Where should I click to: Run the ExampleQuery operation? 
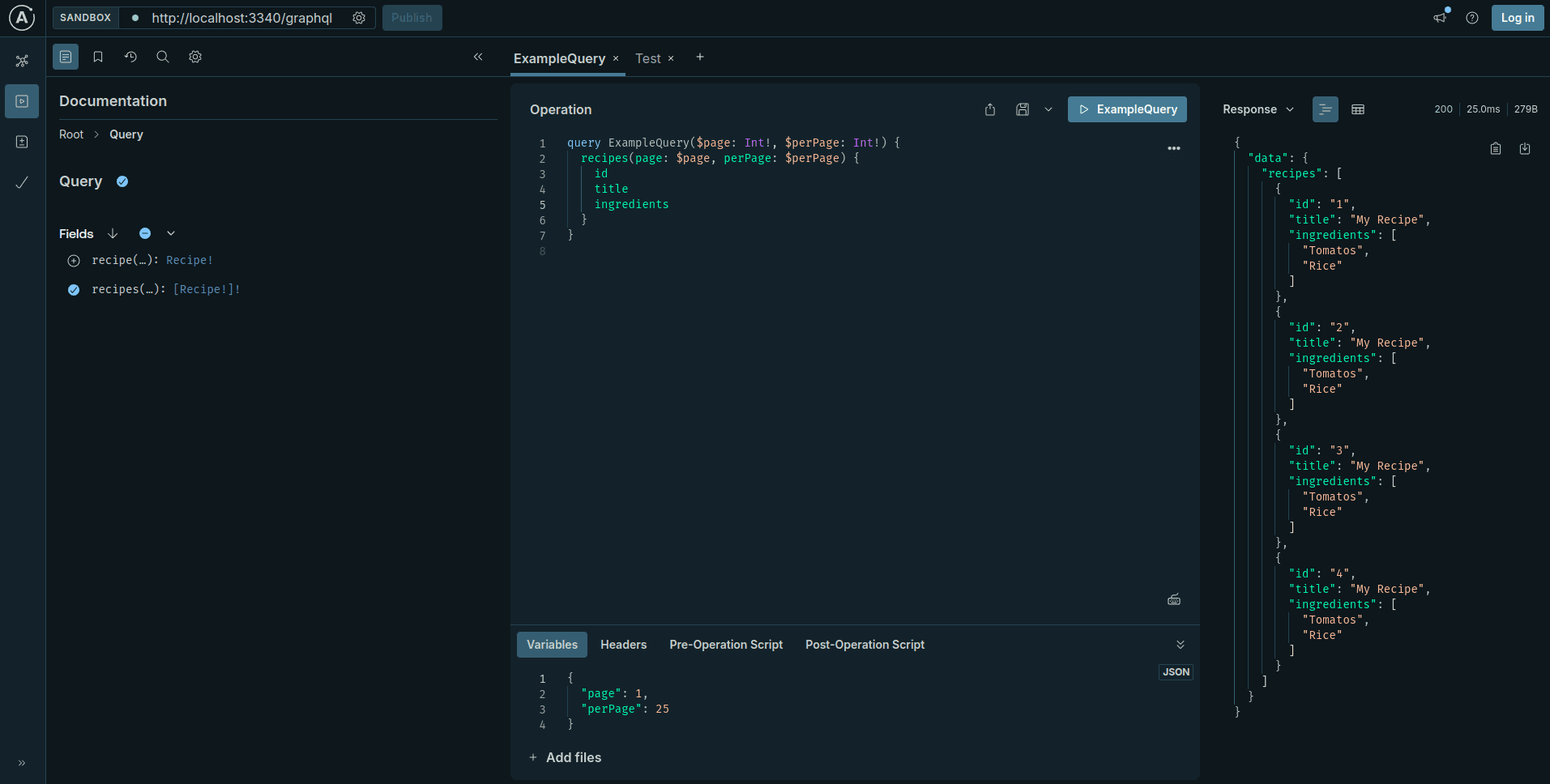1127,109
